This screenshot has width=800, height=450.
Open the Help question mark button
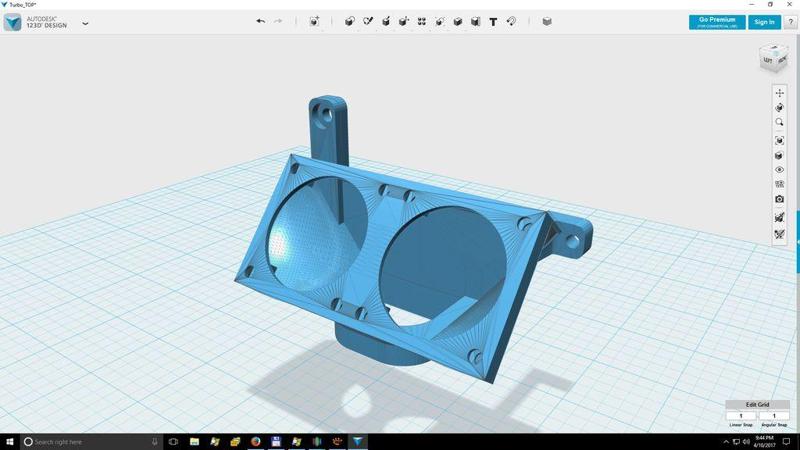790,22
